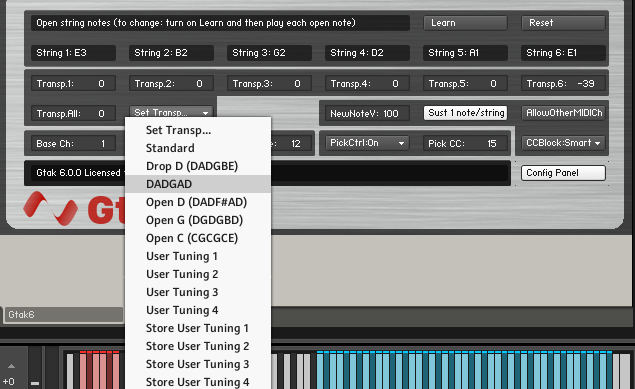Expand the CCBlock:Smart dropdown
The image size is (635, 389).
click(x=564, y=143)
